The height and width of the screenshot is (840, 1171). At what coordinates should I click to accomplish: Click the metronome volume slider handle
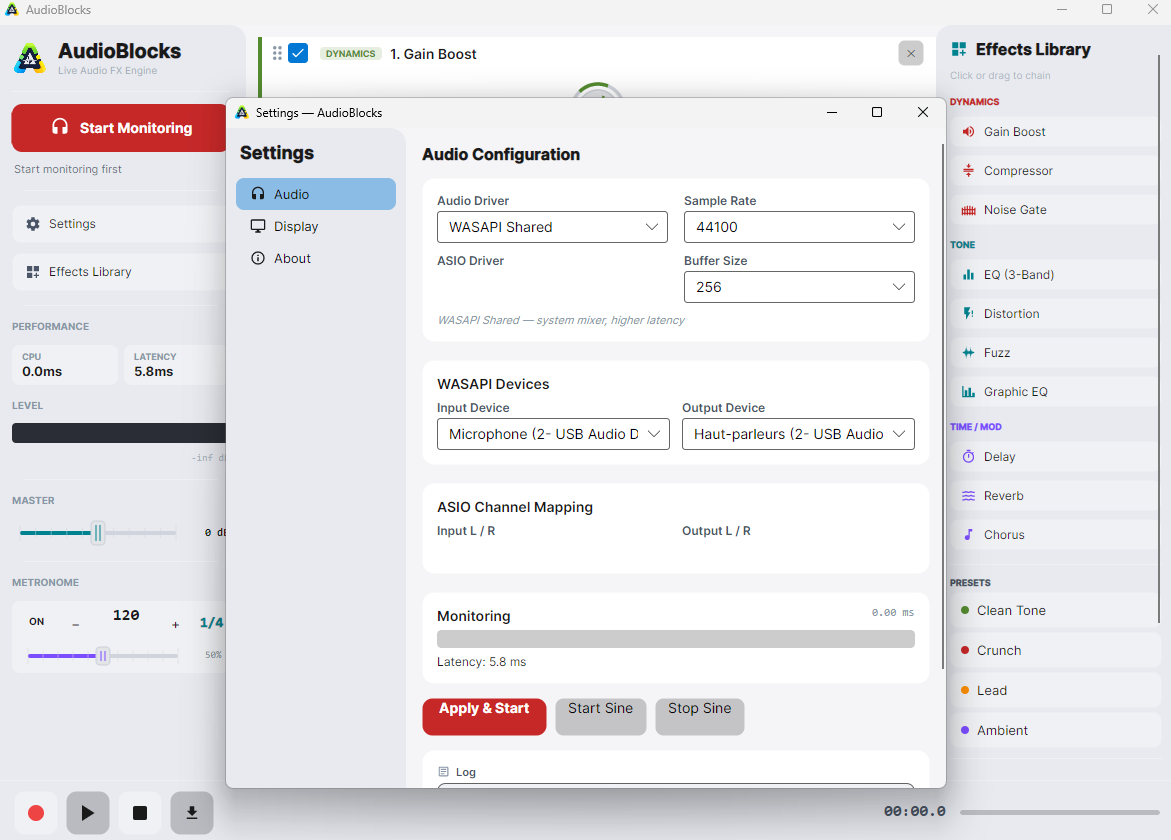click(103, 656)
